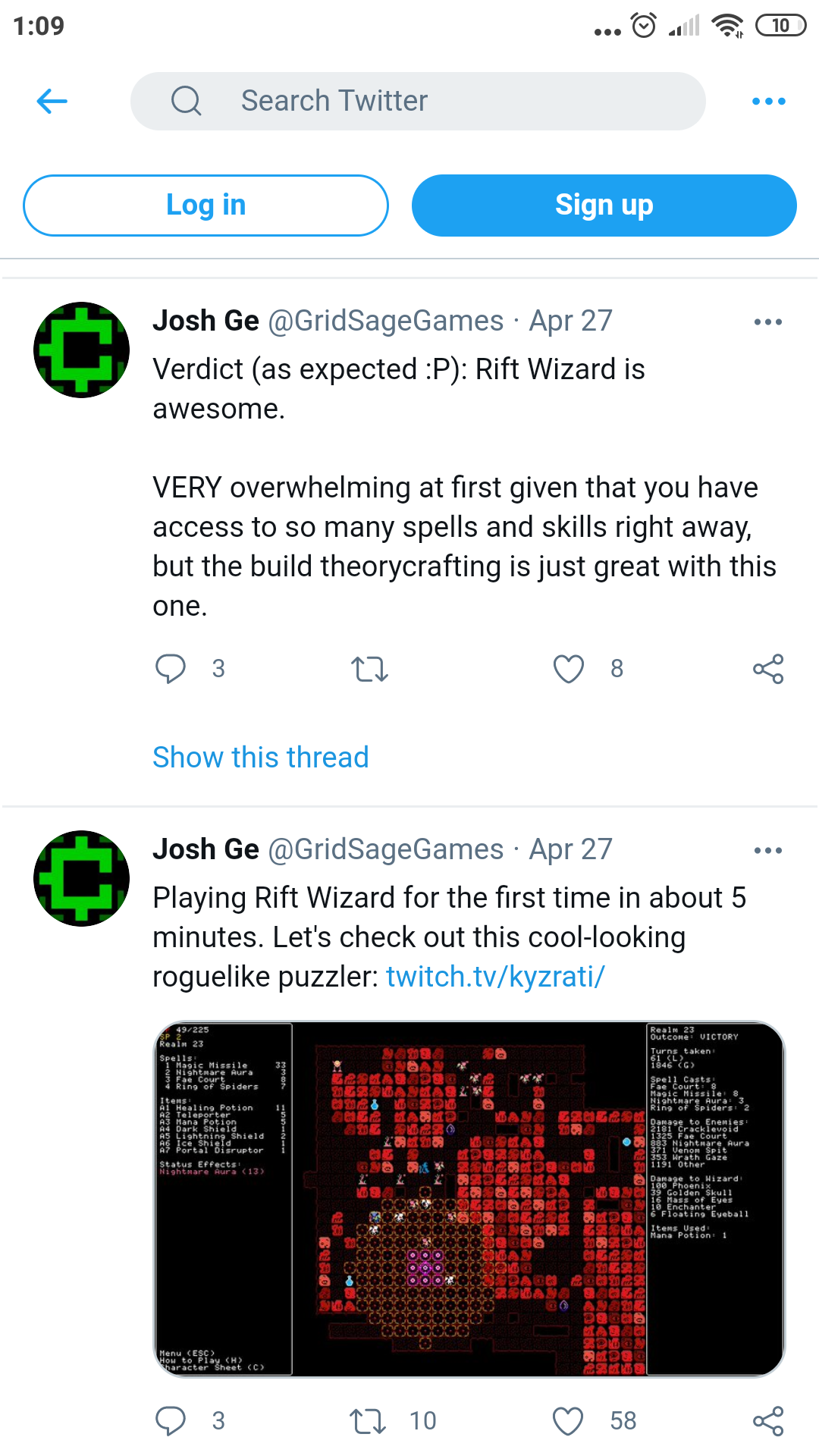Open Josh Ge's avatar on first tweet
819x1456 pixels.
pos(82,350)
